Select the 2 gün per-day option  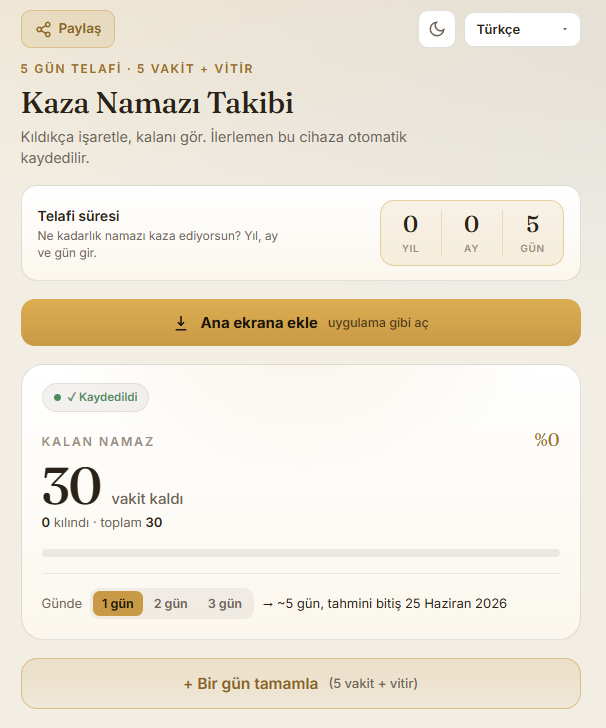tap(171, 604)
